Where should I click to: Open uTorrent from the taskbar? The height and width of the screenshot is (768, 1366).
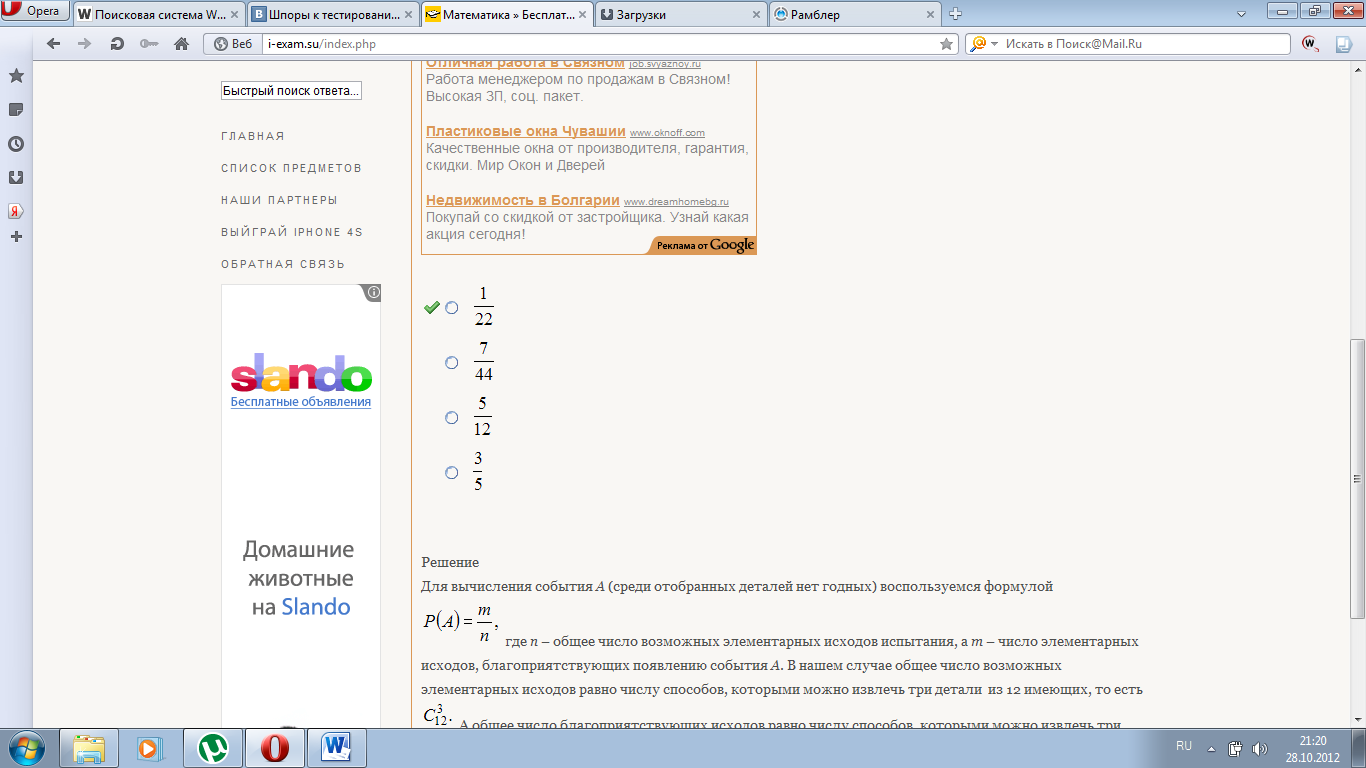[x=212, y=747]
